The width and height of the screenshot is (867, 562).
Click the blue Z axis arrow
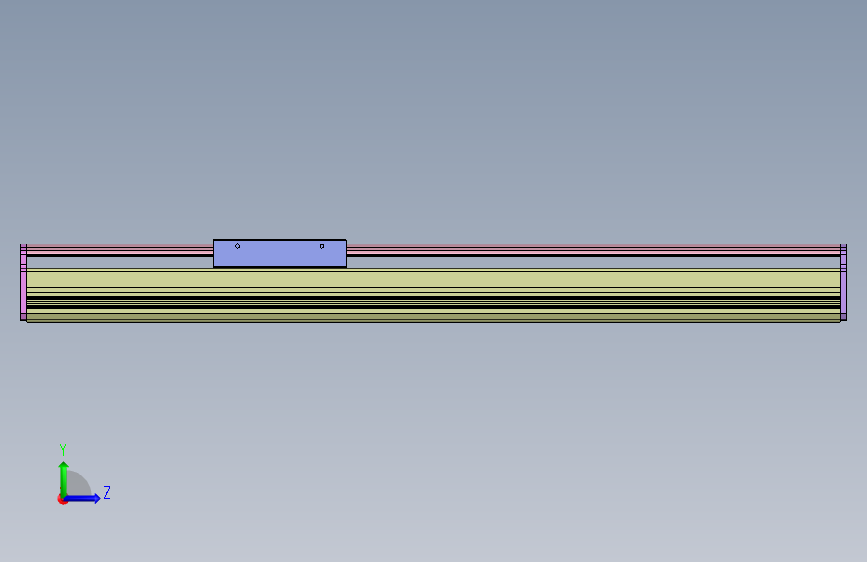click(x=82, y=498)
